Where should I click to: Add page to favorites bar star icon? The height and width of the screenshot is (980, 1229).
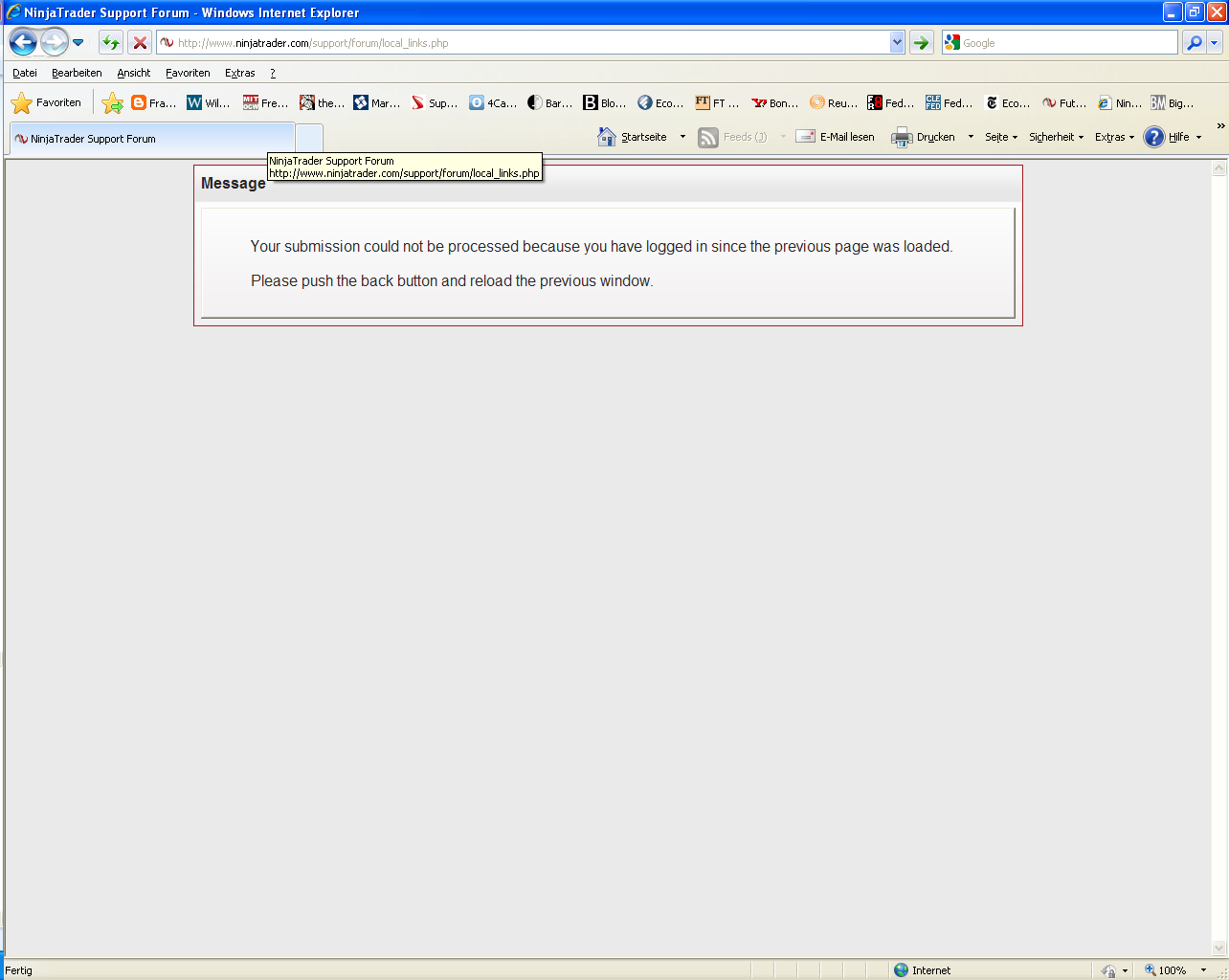click(113, 102)
